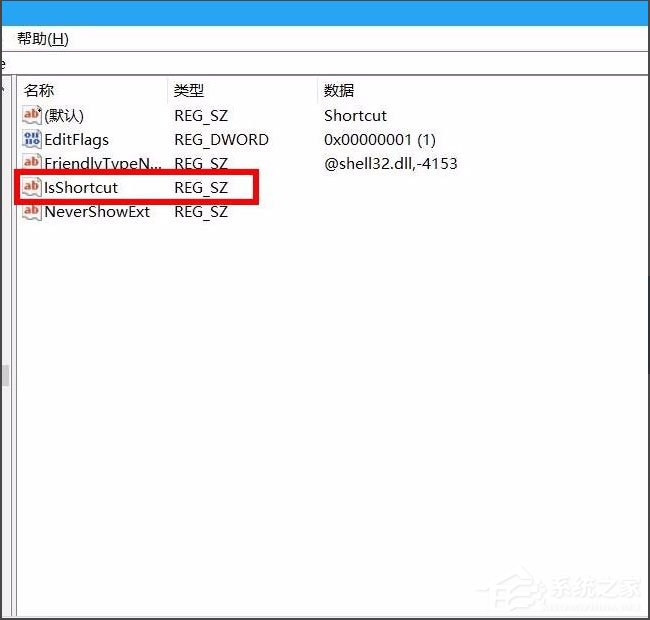Click the @shell32.dll,-4153 data value
The image size is (650, 620).
click(390, 164)
